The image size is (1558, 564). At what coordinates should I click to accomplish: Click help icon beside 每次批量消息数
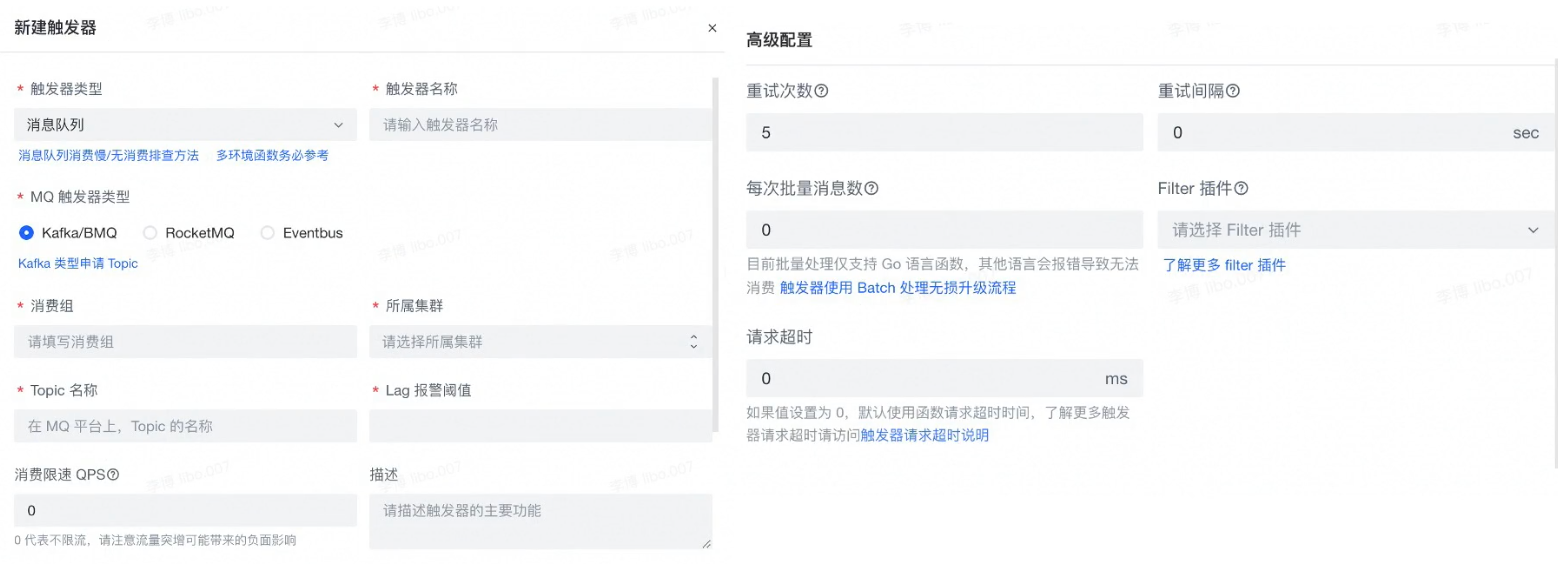pyautogui.click(x=871, y=188)
